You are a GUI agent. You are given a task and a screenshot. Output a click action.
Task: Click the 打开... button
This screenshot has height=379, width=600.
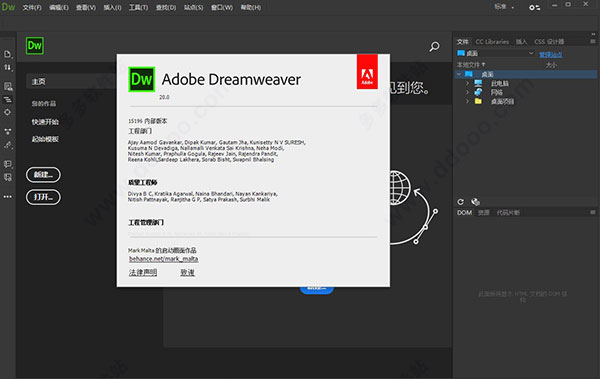[x=43, y=197]
